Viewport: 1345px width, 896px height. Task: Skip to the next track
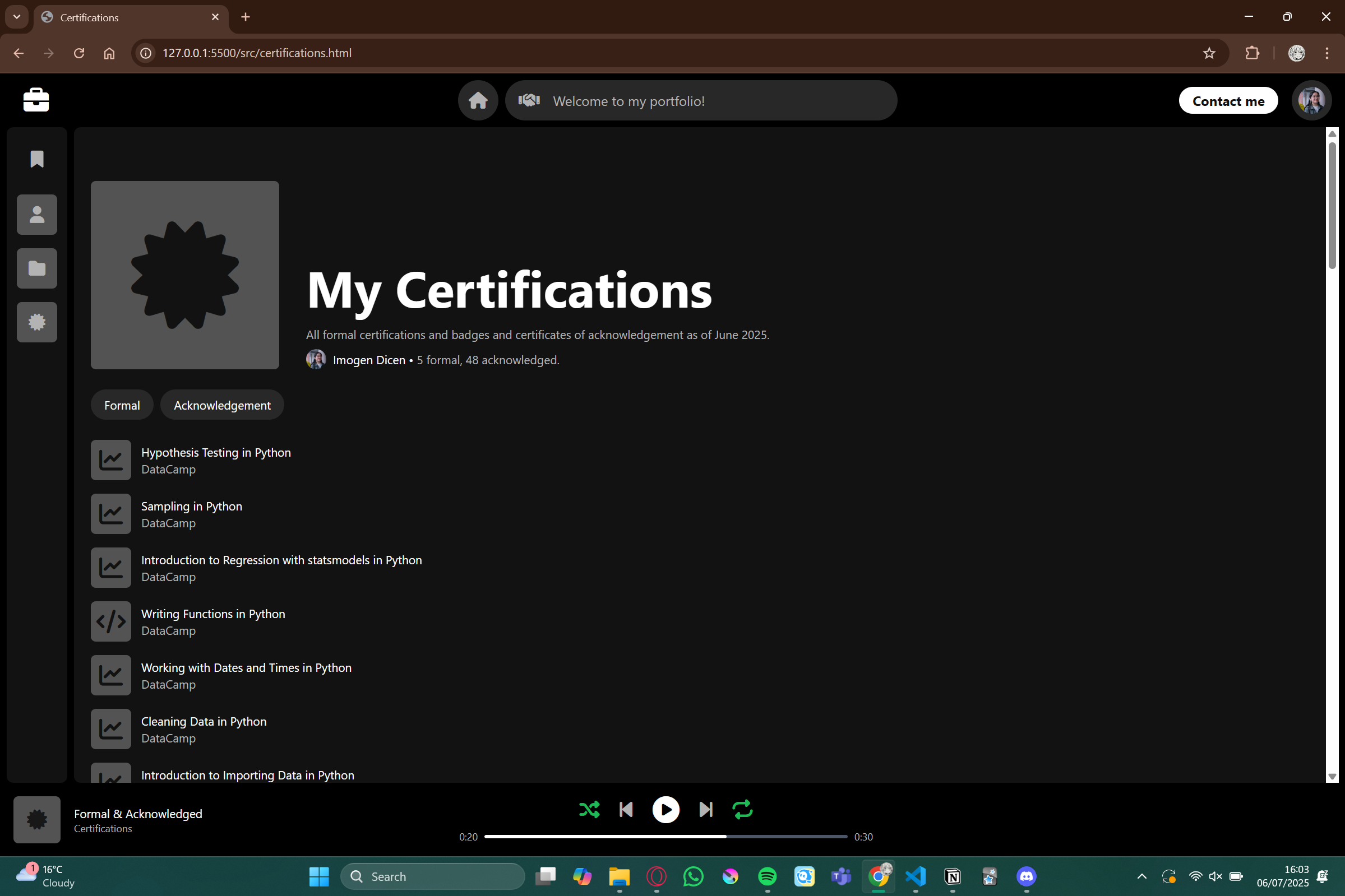(x=706, y=810)
